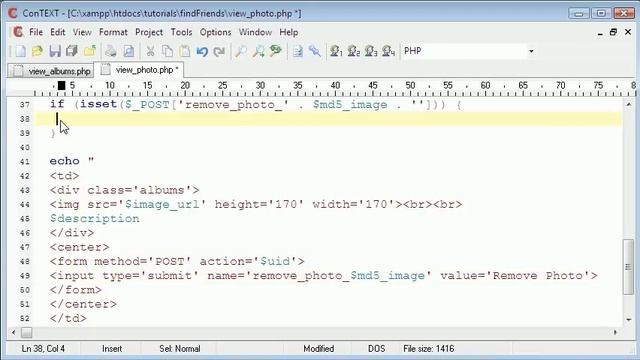Screen dimensions: 640x360
Task: Create a new file with toolbar icon
Action: [x=20, y=51]
